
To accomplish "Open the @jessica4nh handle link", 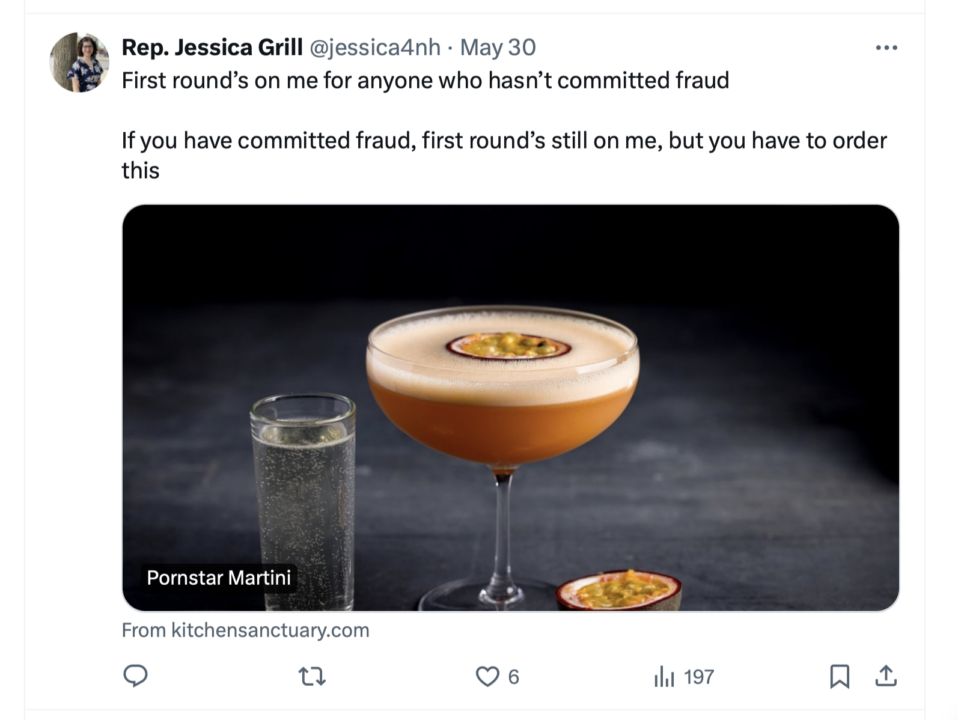I will 375,47.
